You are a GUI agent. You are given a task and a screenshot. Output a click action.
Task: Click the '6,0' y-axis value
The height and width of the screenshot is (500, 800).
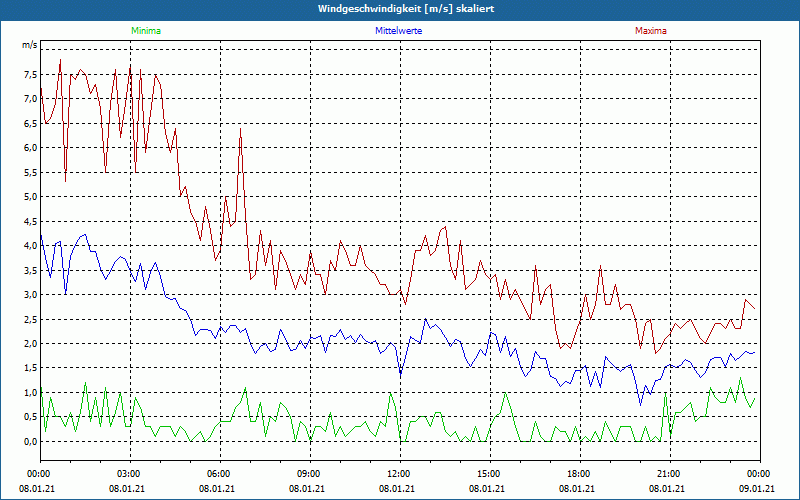pos(31,148)
